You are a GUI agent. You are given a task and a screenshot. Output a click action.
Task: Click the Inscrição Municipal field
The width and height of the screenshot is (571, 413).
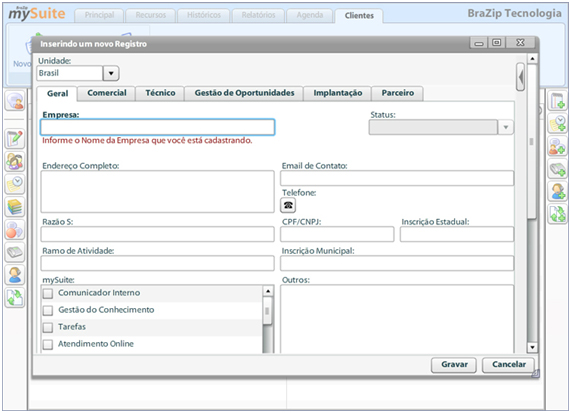(397, 263)
